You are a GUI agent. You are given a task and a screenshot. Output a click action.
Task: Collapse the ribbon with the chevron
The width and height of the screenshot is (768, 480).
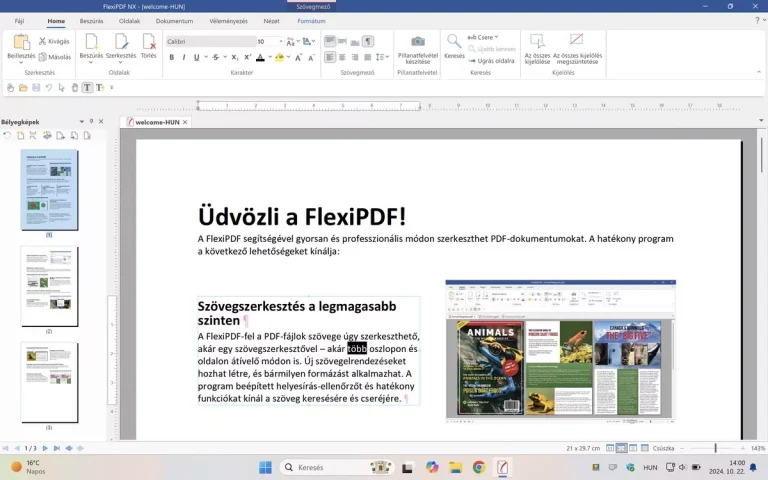759,72
